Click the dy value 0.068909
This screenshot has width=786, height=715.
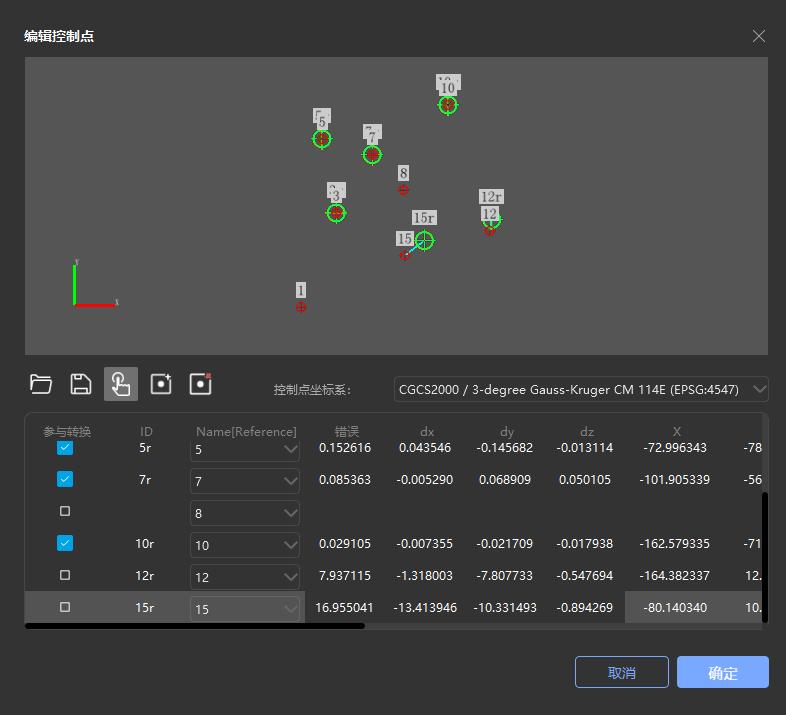[x=505, y=480]
